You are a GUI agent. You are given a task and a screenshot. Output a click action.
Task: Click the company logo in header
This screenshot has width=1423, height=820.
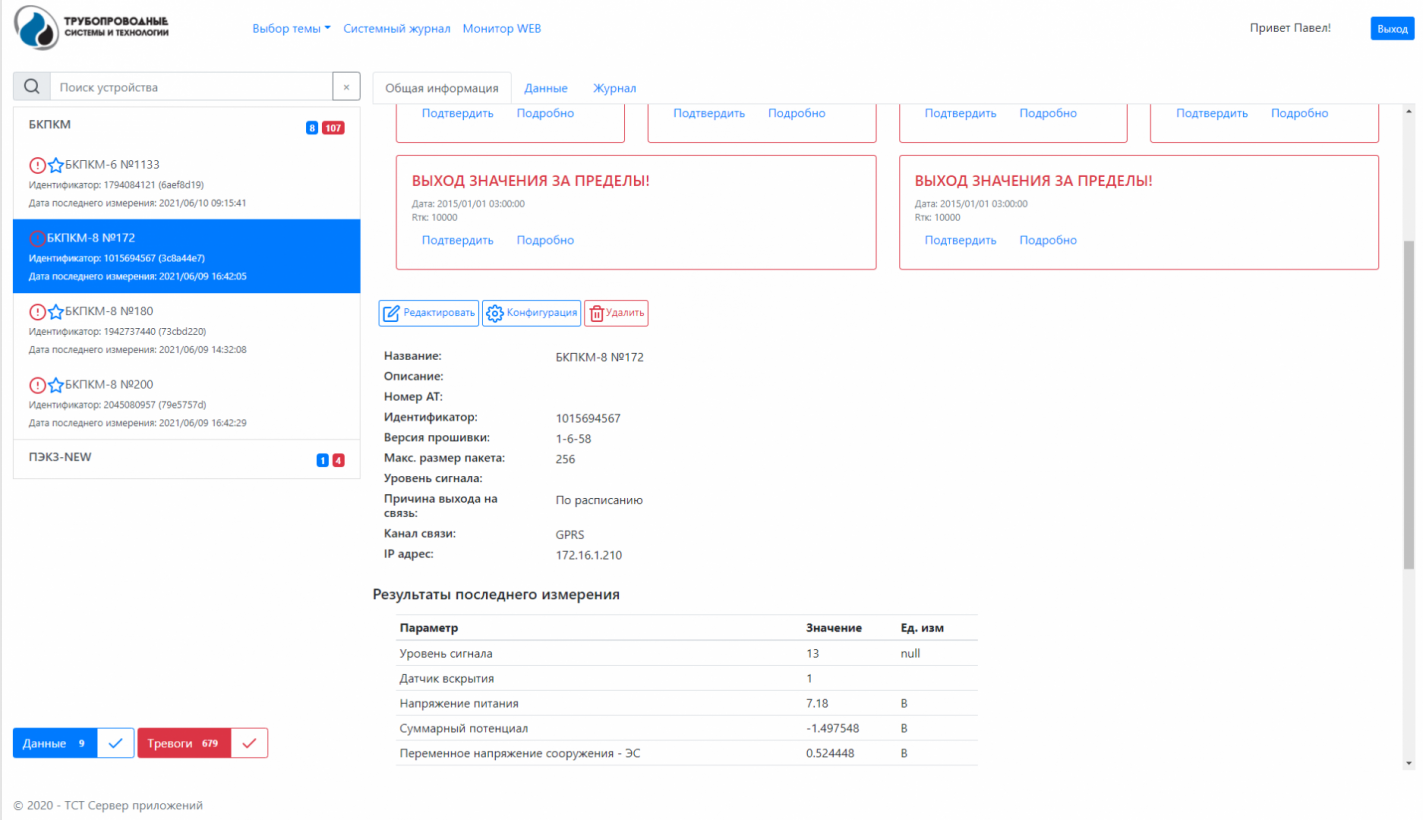click(92, 28)
